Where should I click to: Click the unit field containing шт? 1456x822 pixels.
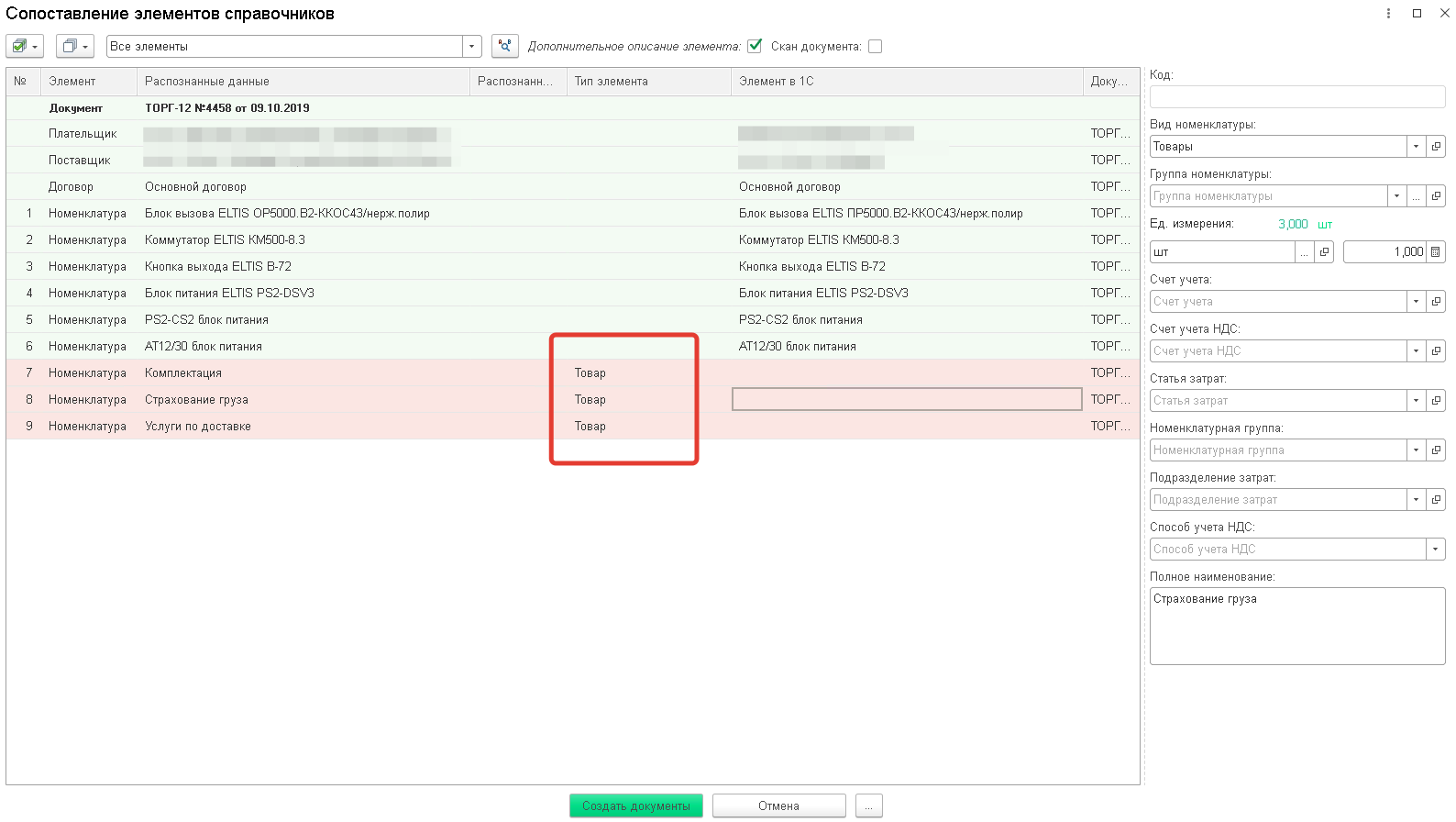pos(1222,252)
